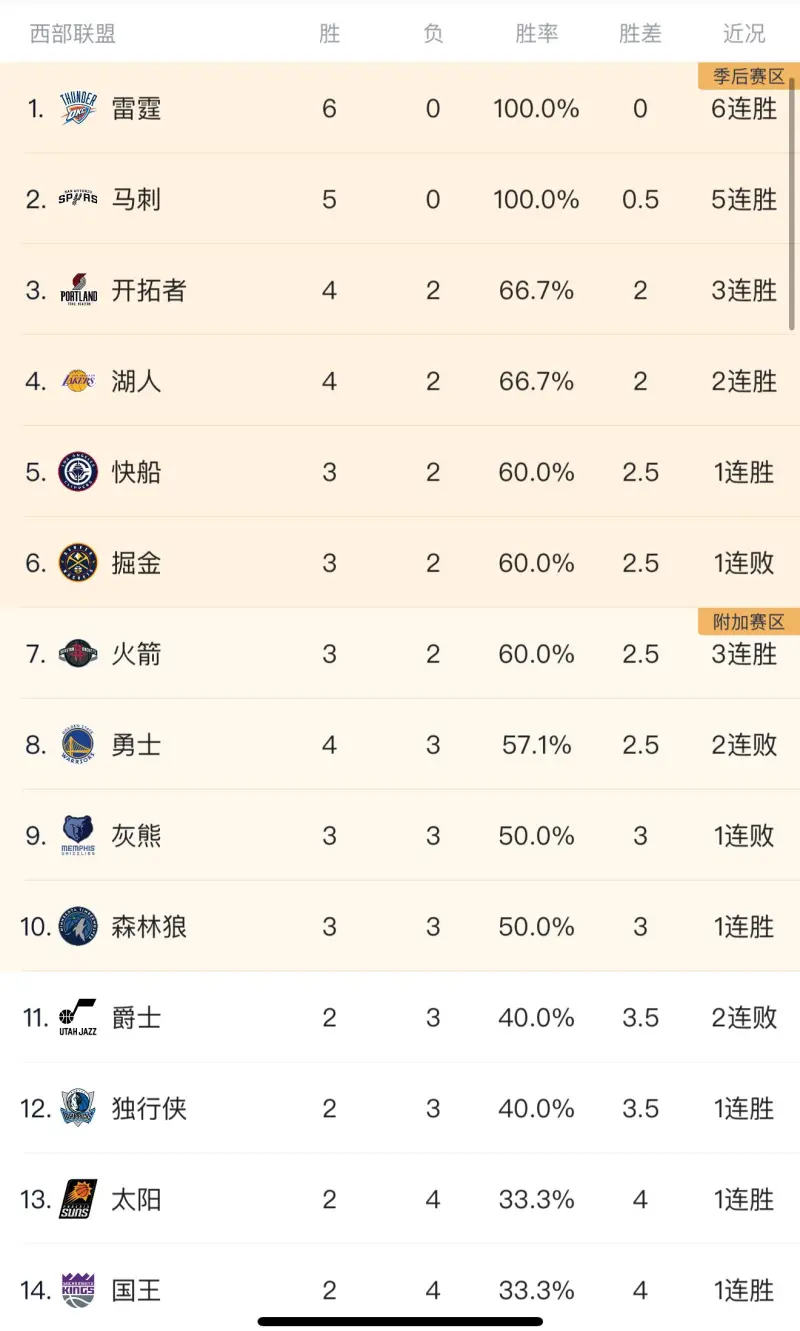Tap the 西部联盟 conference header
The width and height of the screenshot is (800, 1331).
(x=73, y=34)
